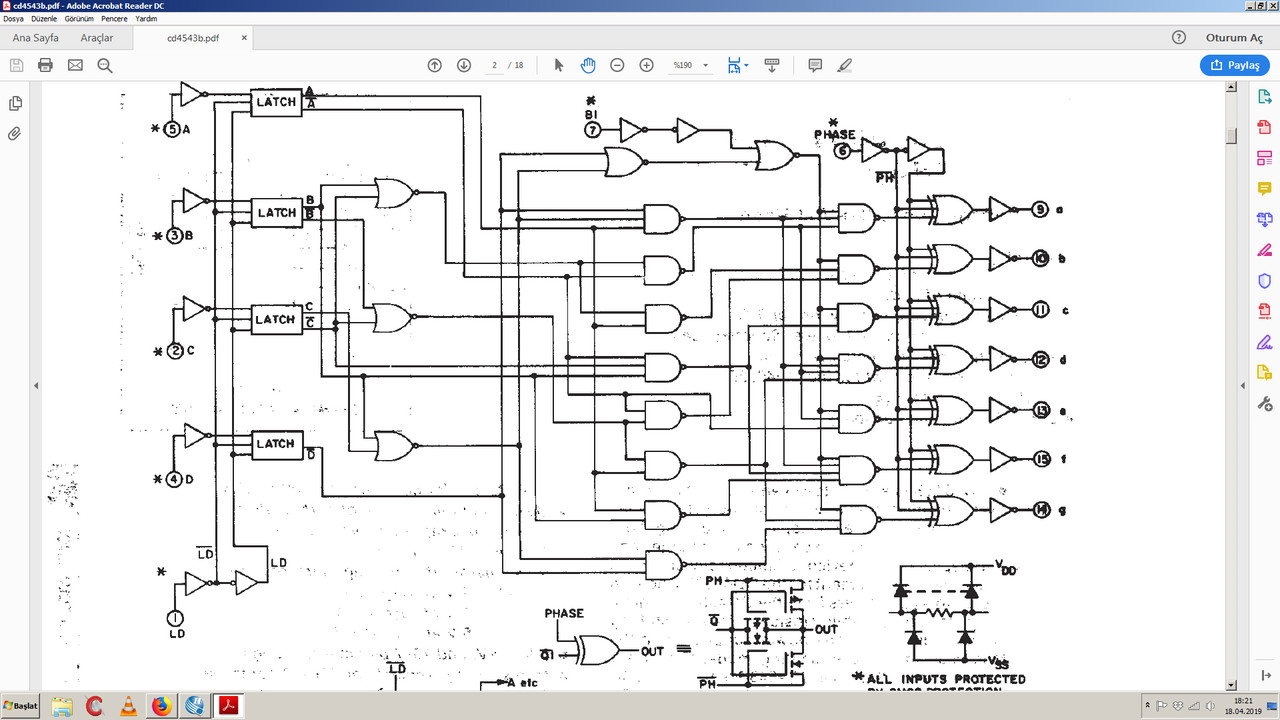Open the Pencere menu

pos(114,18)
